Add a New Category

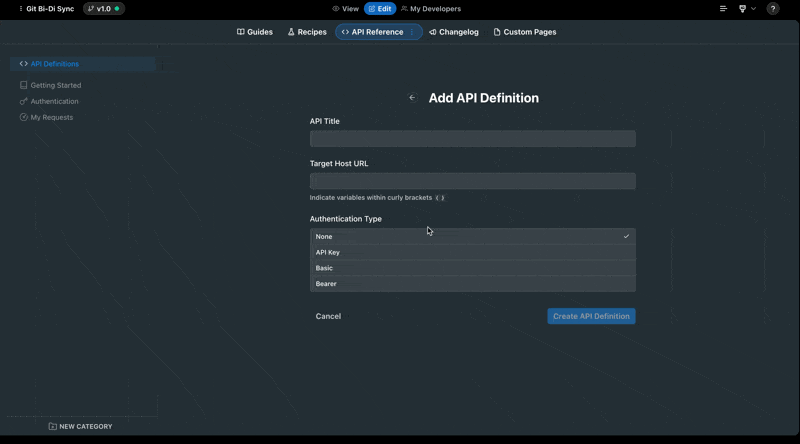81,426
